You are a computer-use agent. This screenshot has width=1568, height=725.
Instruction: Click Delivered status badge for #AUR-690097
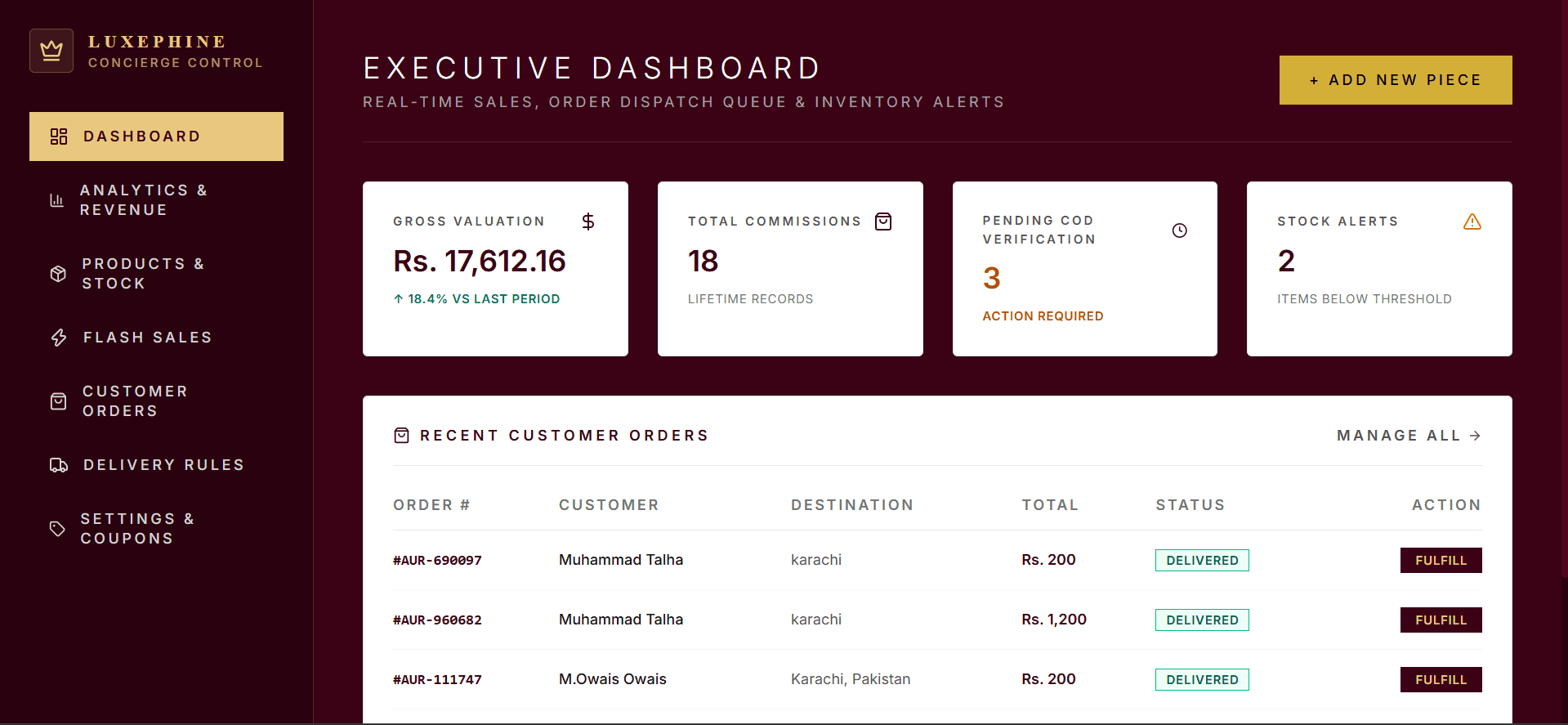pyautogui.click(x=1202, y=561)
